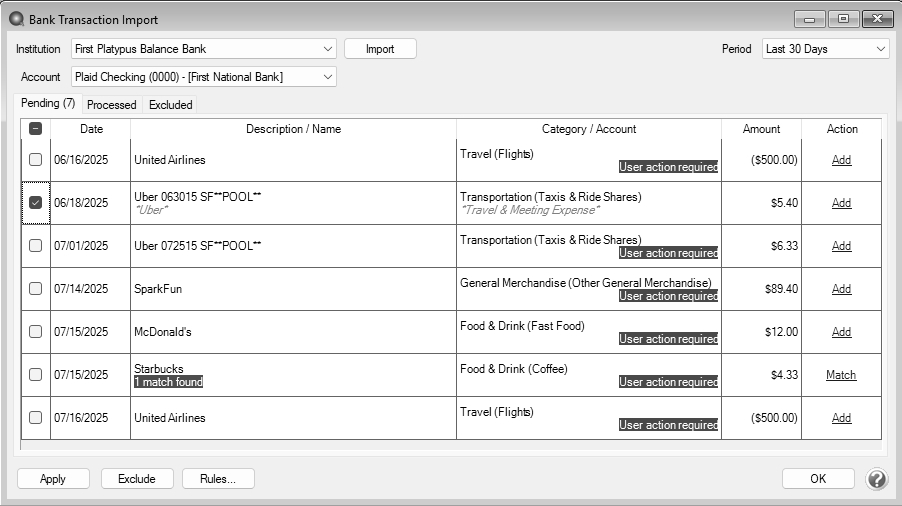Toggle the select-all checkbox in table header
Viewport: 902px width, 506px height.
36,129
